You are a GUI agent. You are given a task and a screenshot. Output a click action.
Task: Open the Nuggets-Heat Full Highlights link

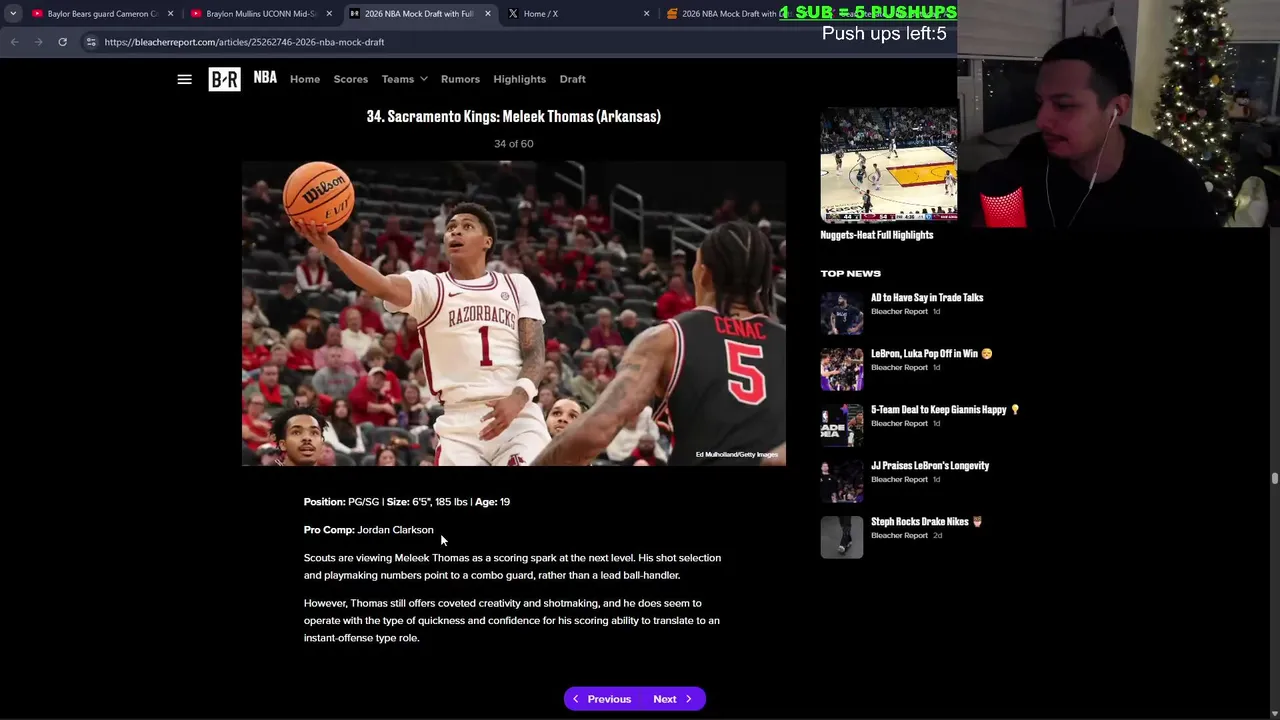click(x=877, y=235)
